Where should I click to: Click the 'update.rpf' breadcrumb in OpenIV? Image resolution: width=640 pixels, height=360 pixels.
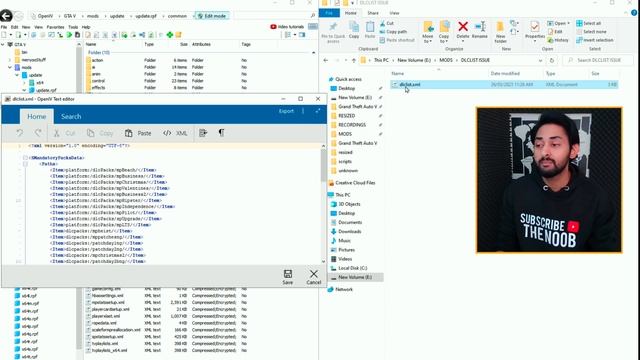146,16
